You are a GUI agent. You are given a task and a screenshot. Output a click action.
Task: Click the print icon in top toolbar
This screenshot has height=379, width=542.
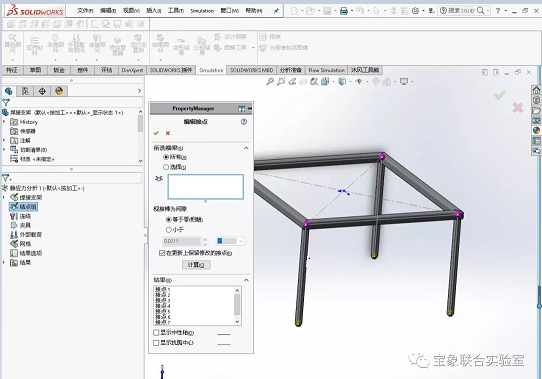click(344, 11)
